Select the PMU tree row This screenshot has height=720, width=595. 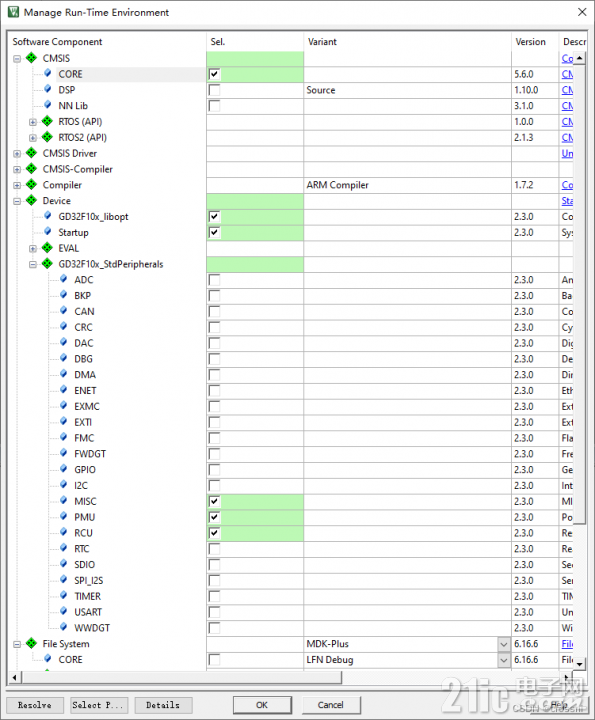click(x=84, y=517)
